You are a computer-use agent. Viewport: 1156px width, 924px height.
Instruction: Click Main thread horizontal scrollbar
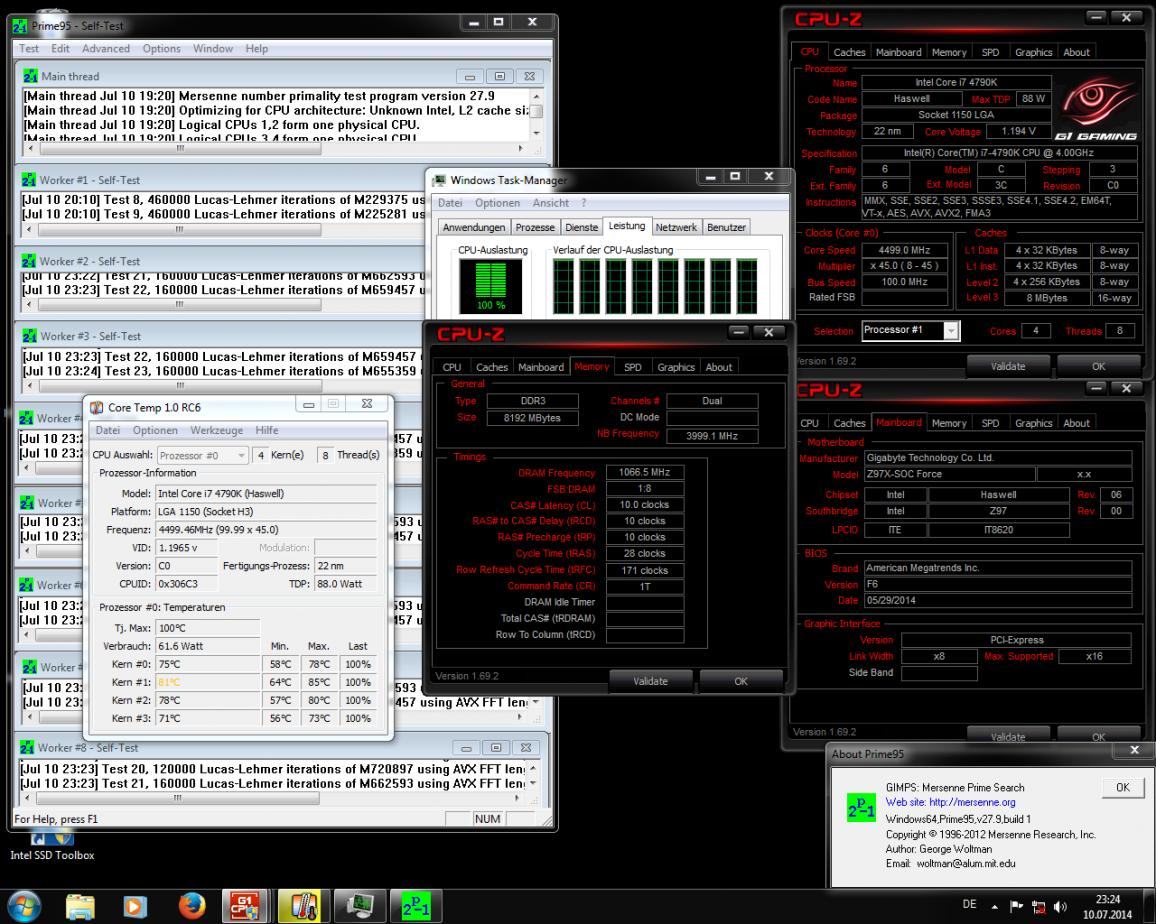click(x=274, y=148)
